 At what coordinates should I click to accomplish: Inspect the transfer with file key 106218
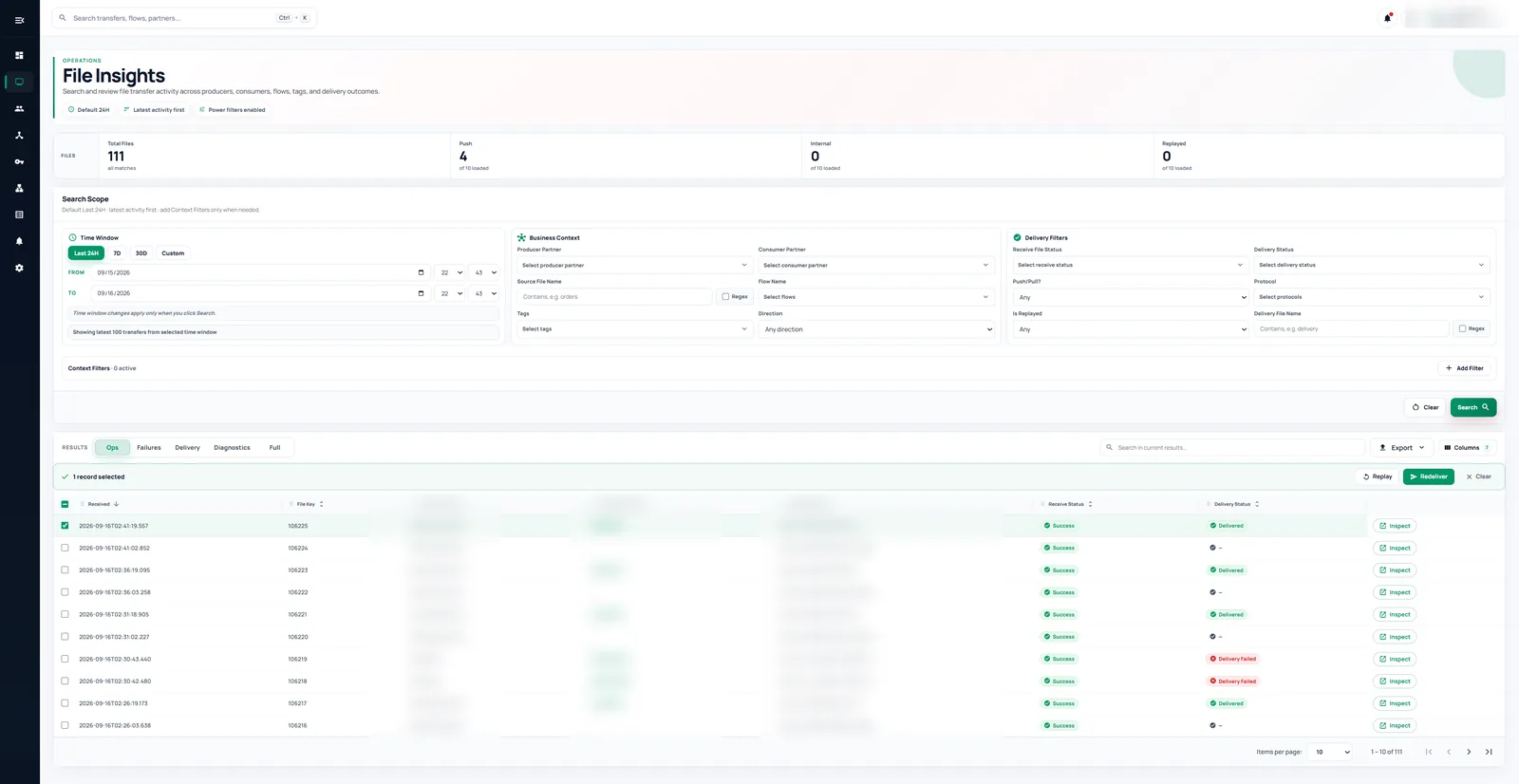point(1395,681)
